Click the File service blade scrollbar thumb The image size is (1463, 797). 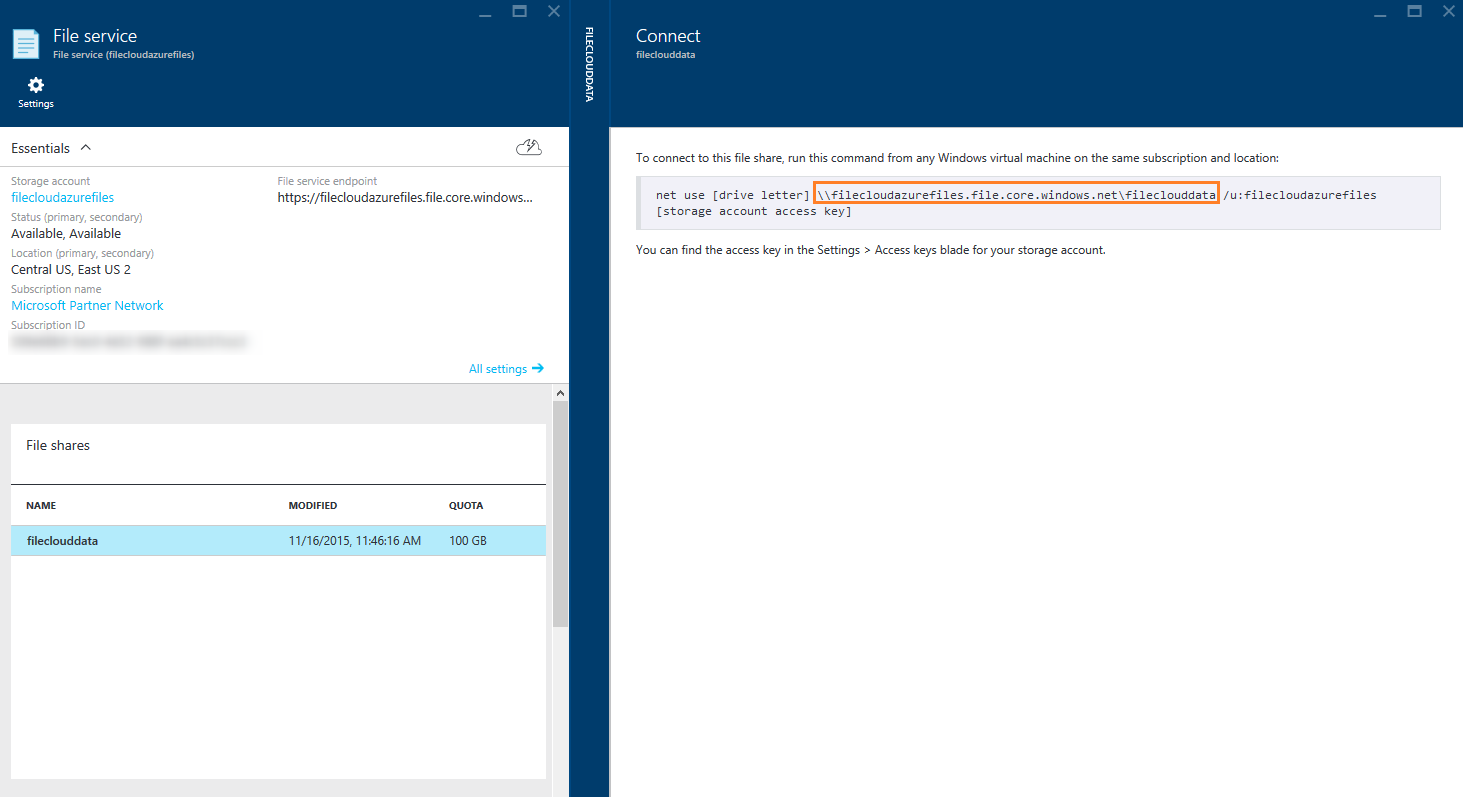pyautogui.click(x=560, y=510)
